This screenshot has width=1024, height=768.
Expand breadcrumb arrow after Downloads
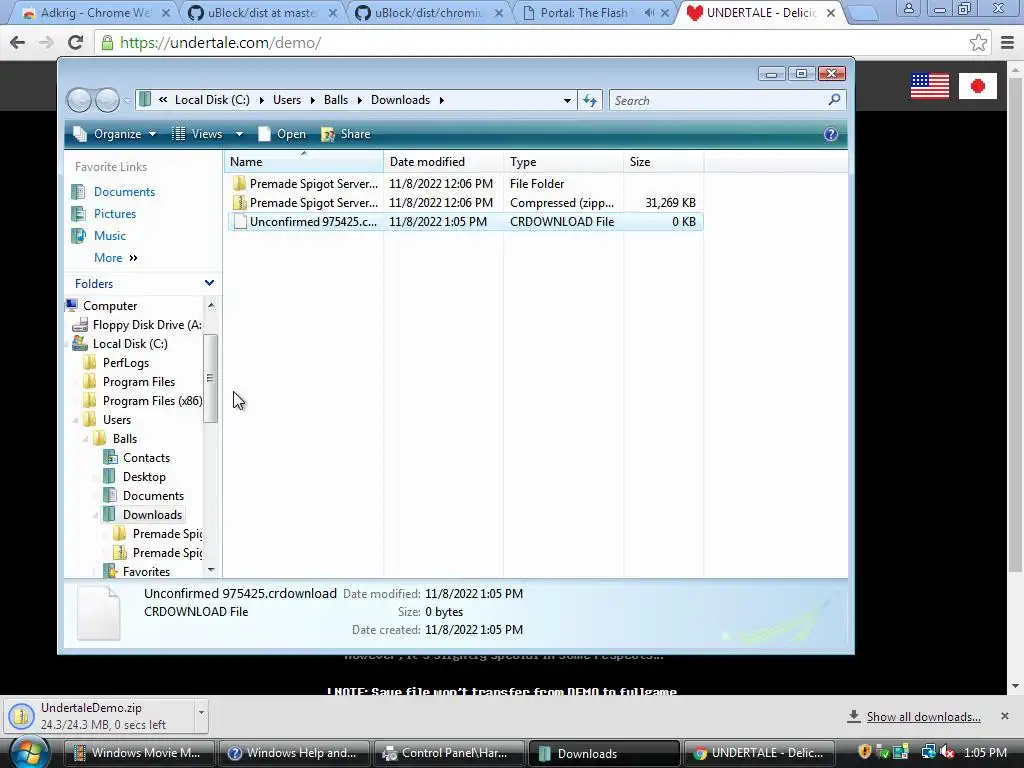pos(441,100)
